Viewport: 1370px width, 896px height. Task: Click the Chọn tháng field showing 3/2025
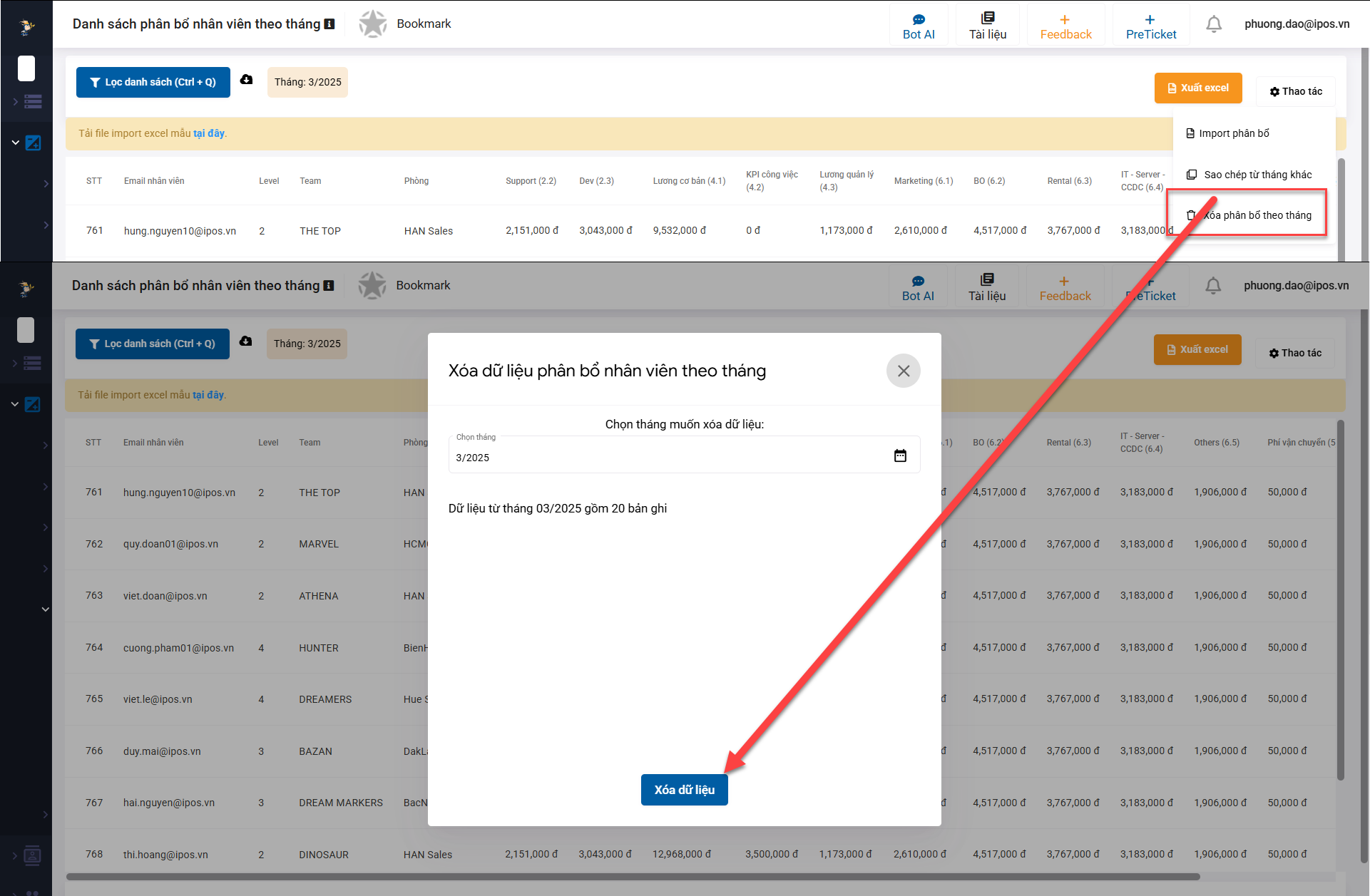point(685,454)
